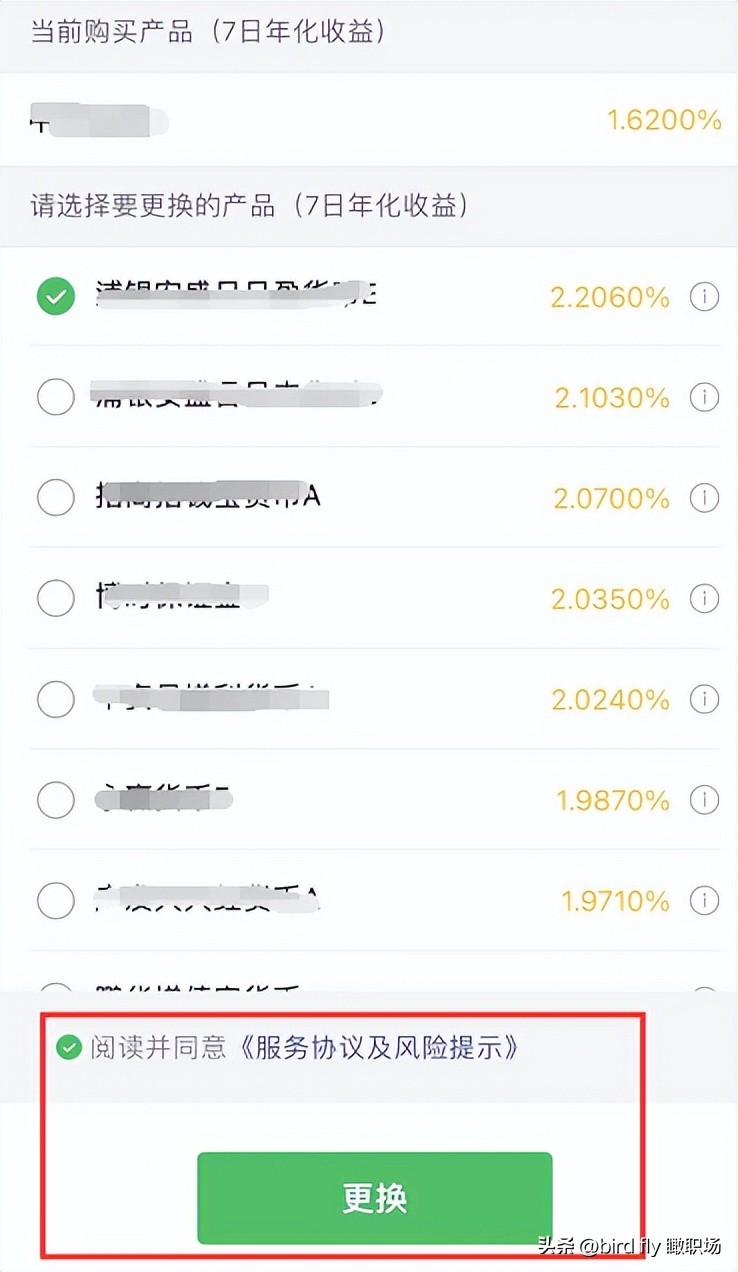Click the selected green check for 2.2060% product
738x1272 pixels.
pyautogui.click(x=56, y=297)
